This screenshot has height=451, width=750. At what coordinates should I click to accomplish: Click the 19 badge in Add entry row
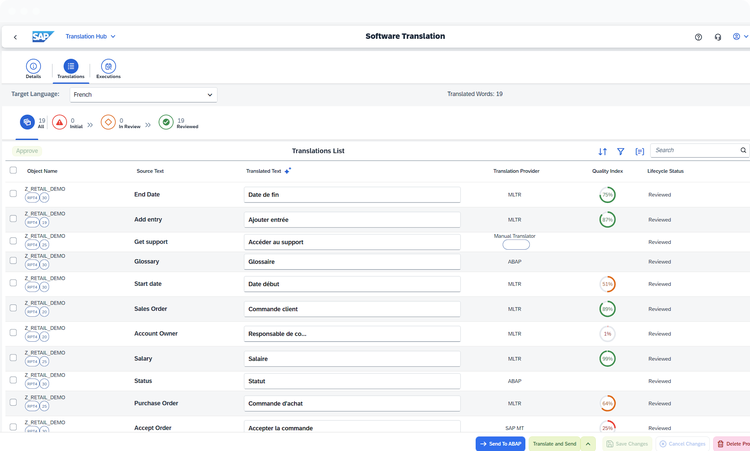pyautogui.click(x=44, y=222)
